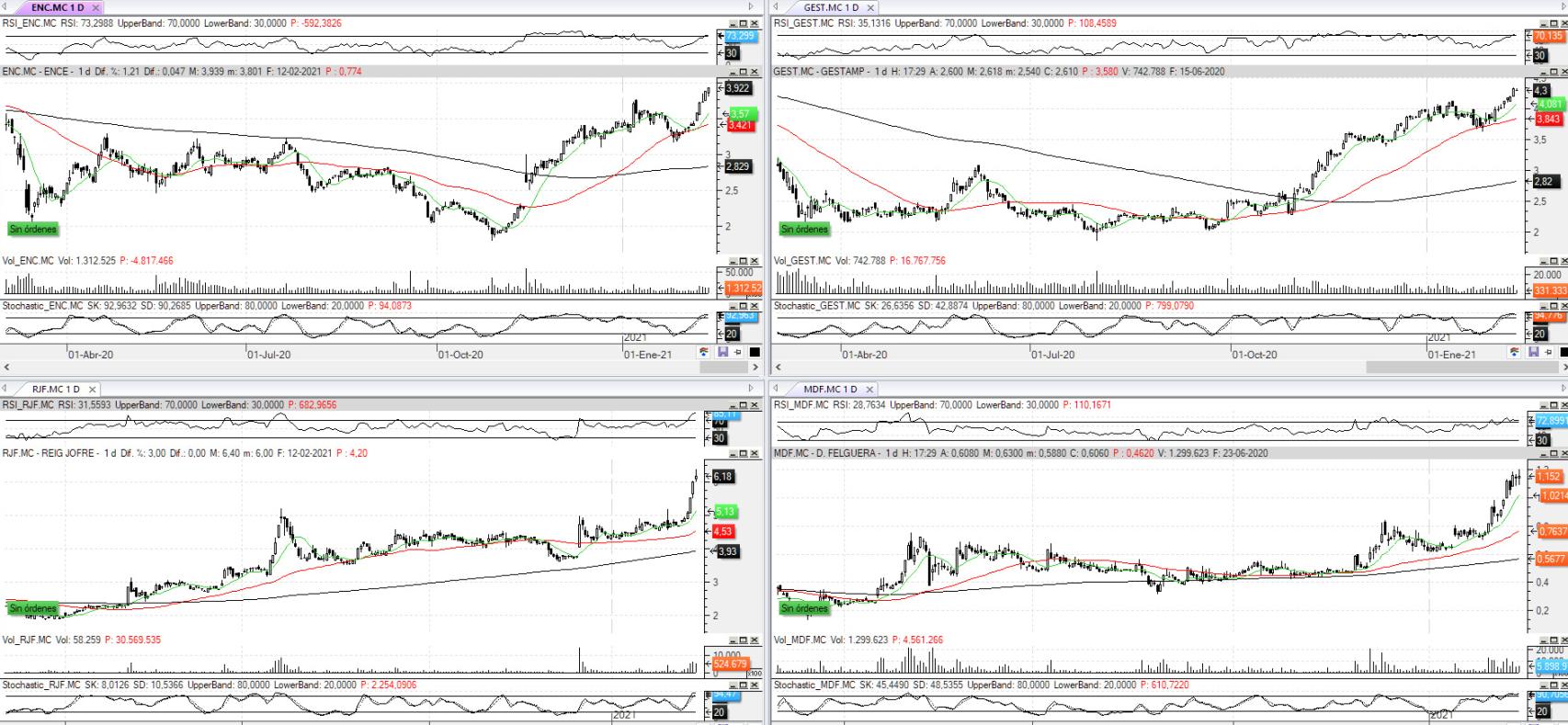1568x725 pixels.
Task: Click the save icon in the ENC.MC chart
Action: tap(723, 352)
